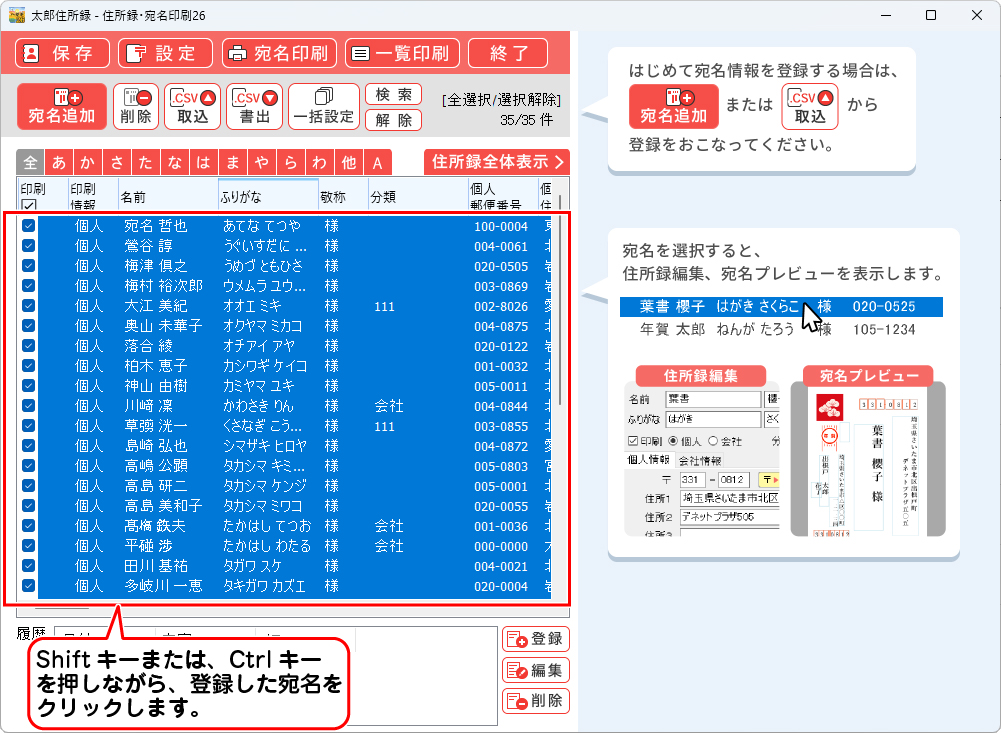Expand 住所録全体表示 full address view
This screenshot has height=734, width=1002.
[x=496, y=162]
